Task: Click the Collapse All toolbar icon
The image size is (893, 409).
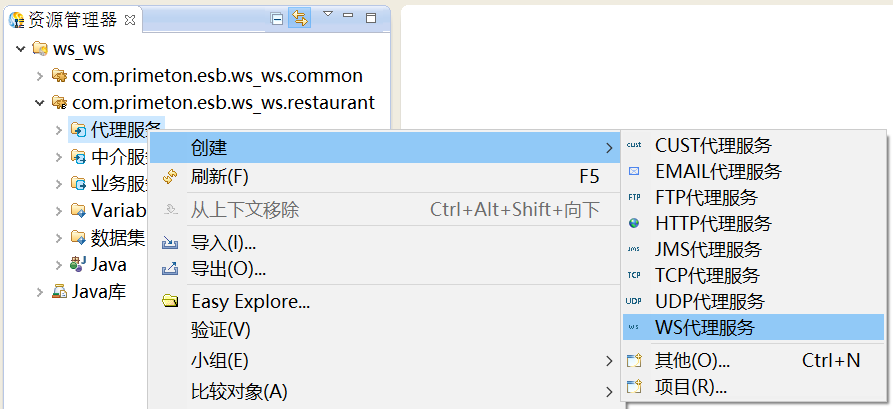Action: pos(278,18)
